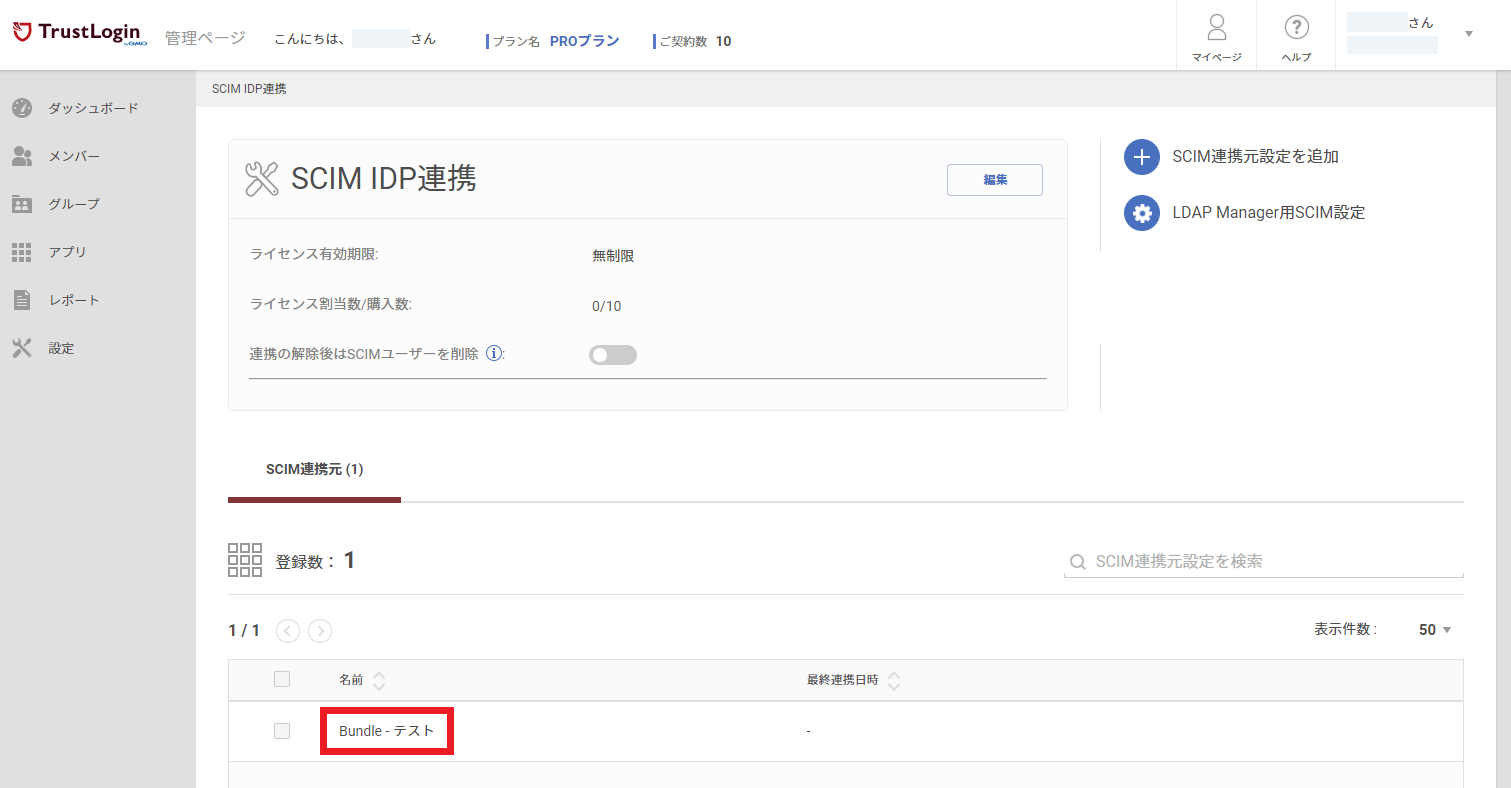The image size is (1511, 788).
Task: Click the 編集 button
Action: tap(995, 180)
